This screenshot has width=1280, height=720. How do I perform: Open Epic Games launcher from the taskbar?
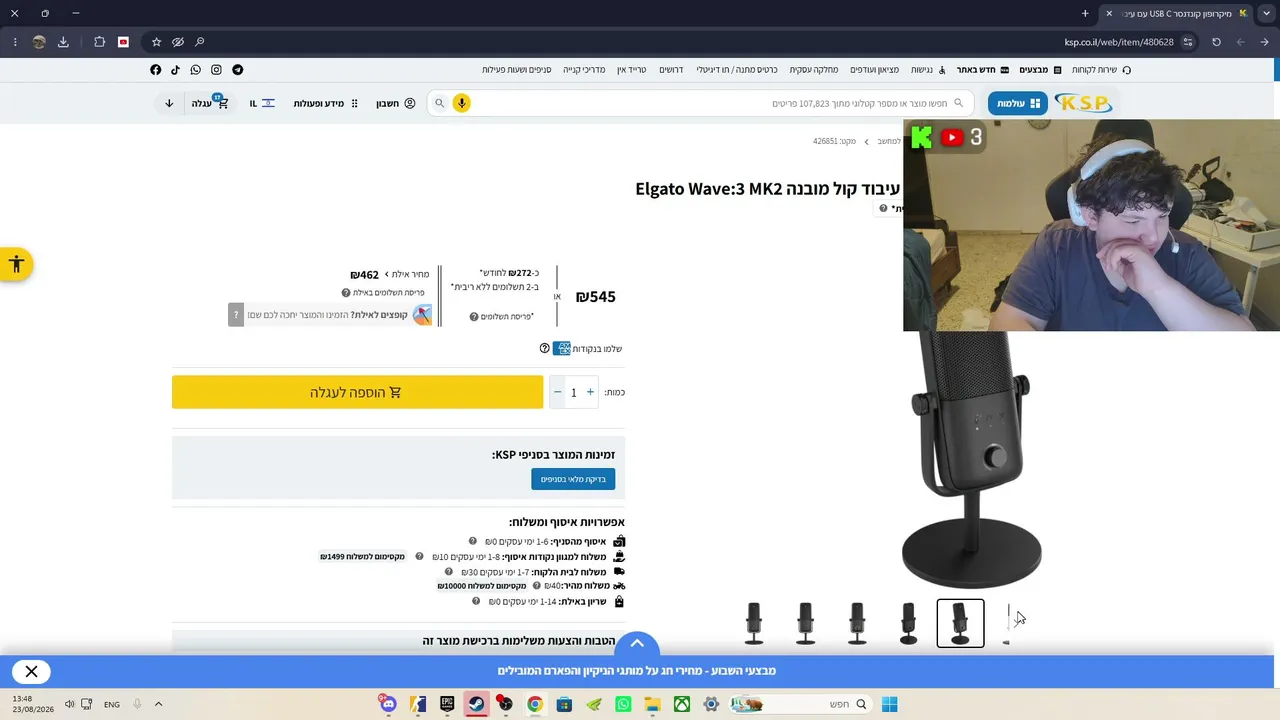447,704
